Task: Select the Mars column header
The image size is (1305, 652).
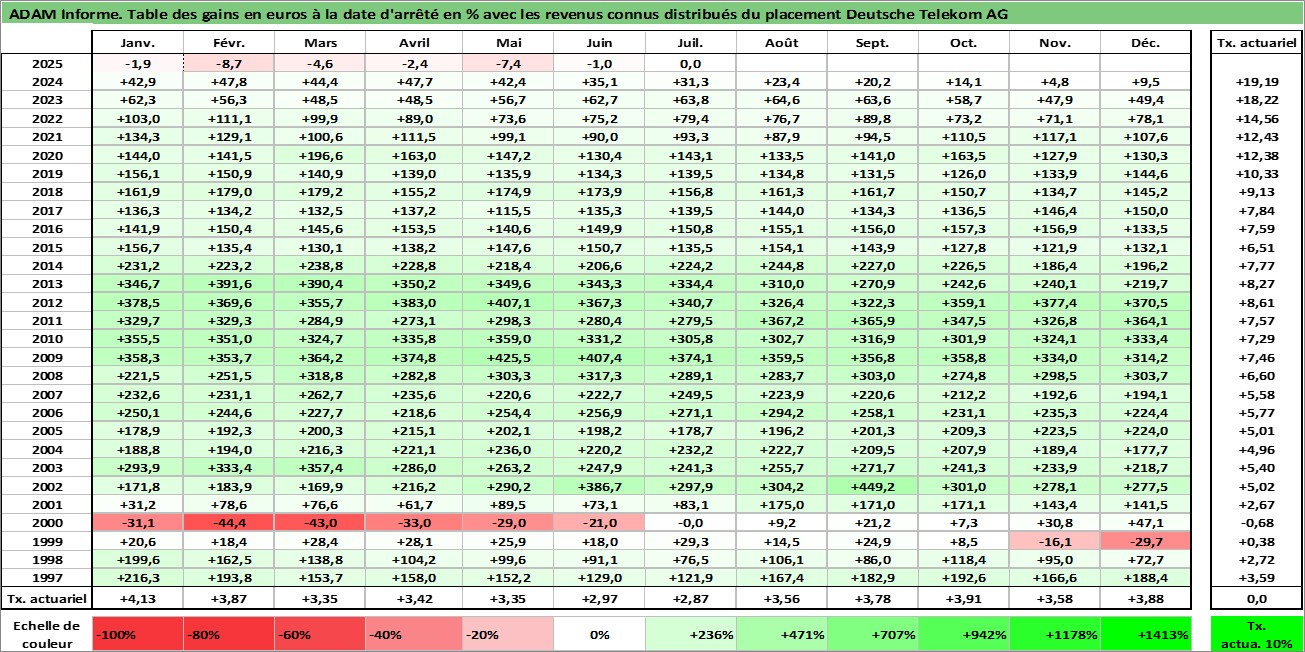Action: [320, 44]
